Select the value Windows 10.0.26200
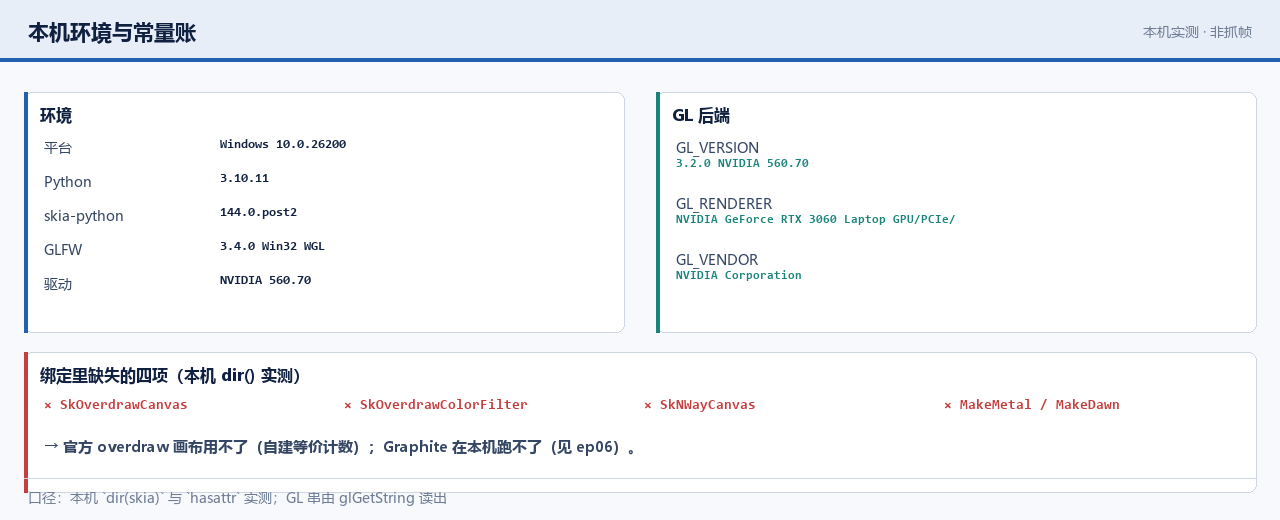The height and width of the screenshot is (520, 1280). (283, 144)
